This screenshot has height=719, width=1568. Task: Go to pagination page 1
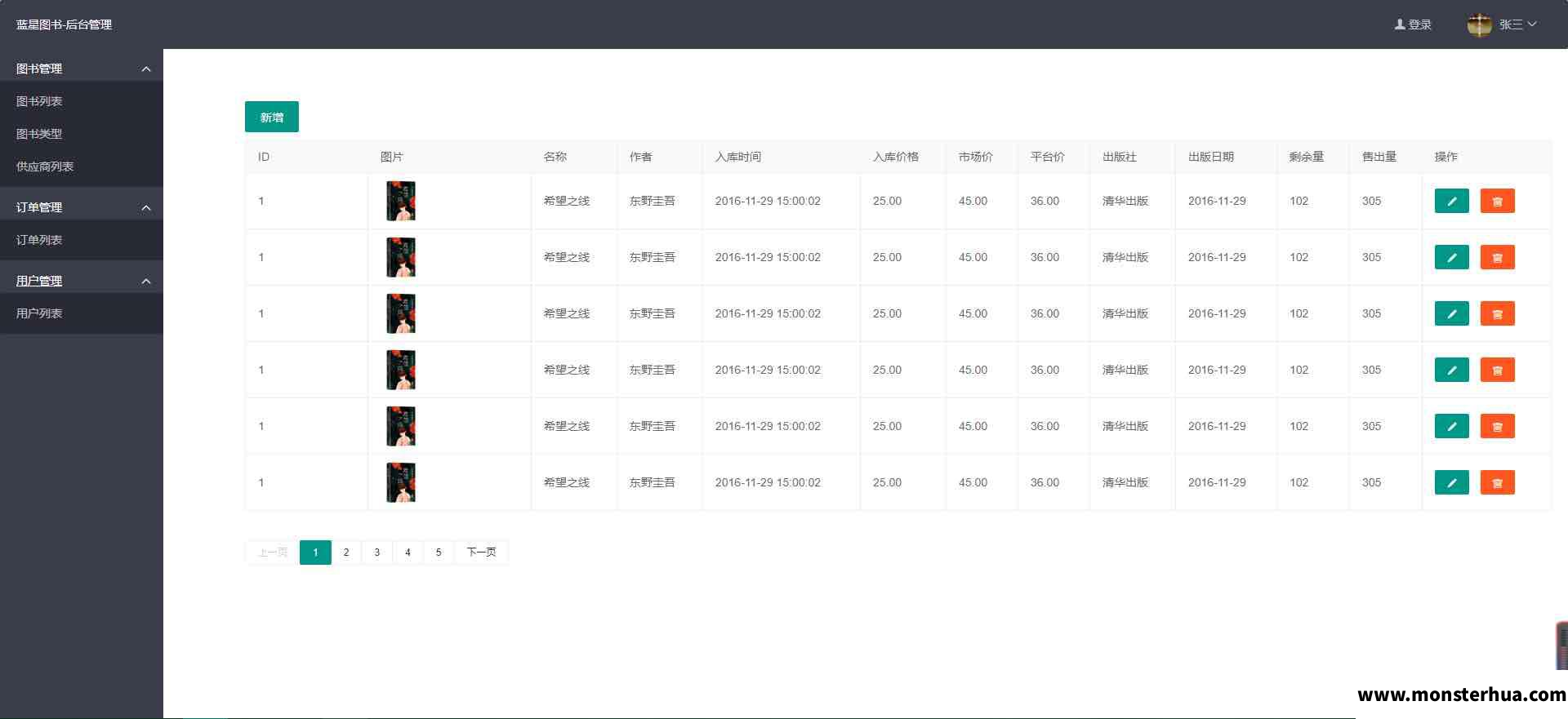[x=315, y=553]
